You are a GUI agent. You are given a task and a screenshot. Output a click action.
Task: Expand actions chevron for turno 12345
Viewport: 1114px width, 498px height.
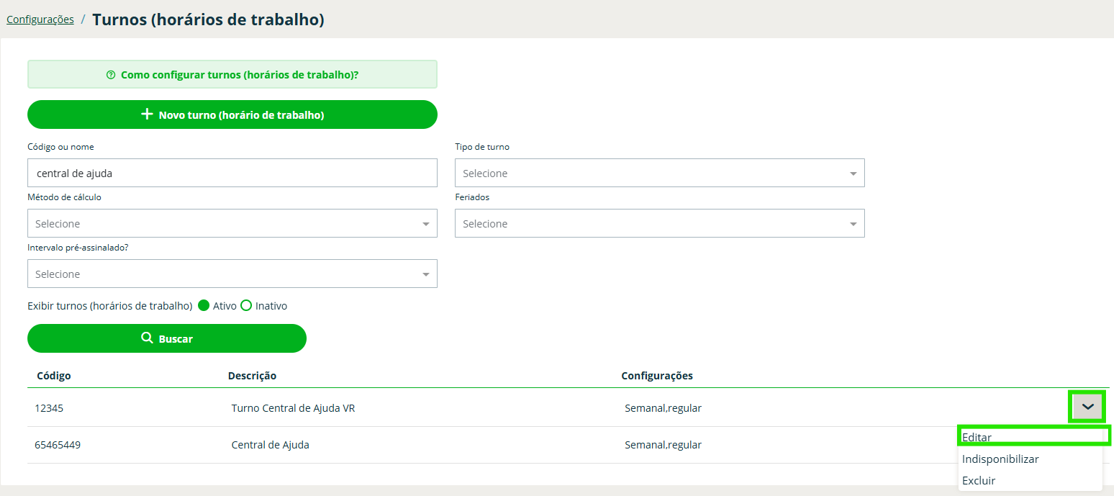[1087, 407]
